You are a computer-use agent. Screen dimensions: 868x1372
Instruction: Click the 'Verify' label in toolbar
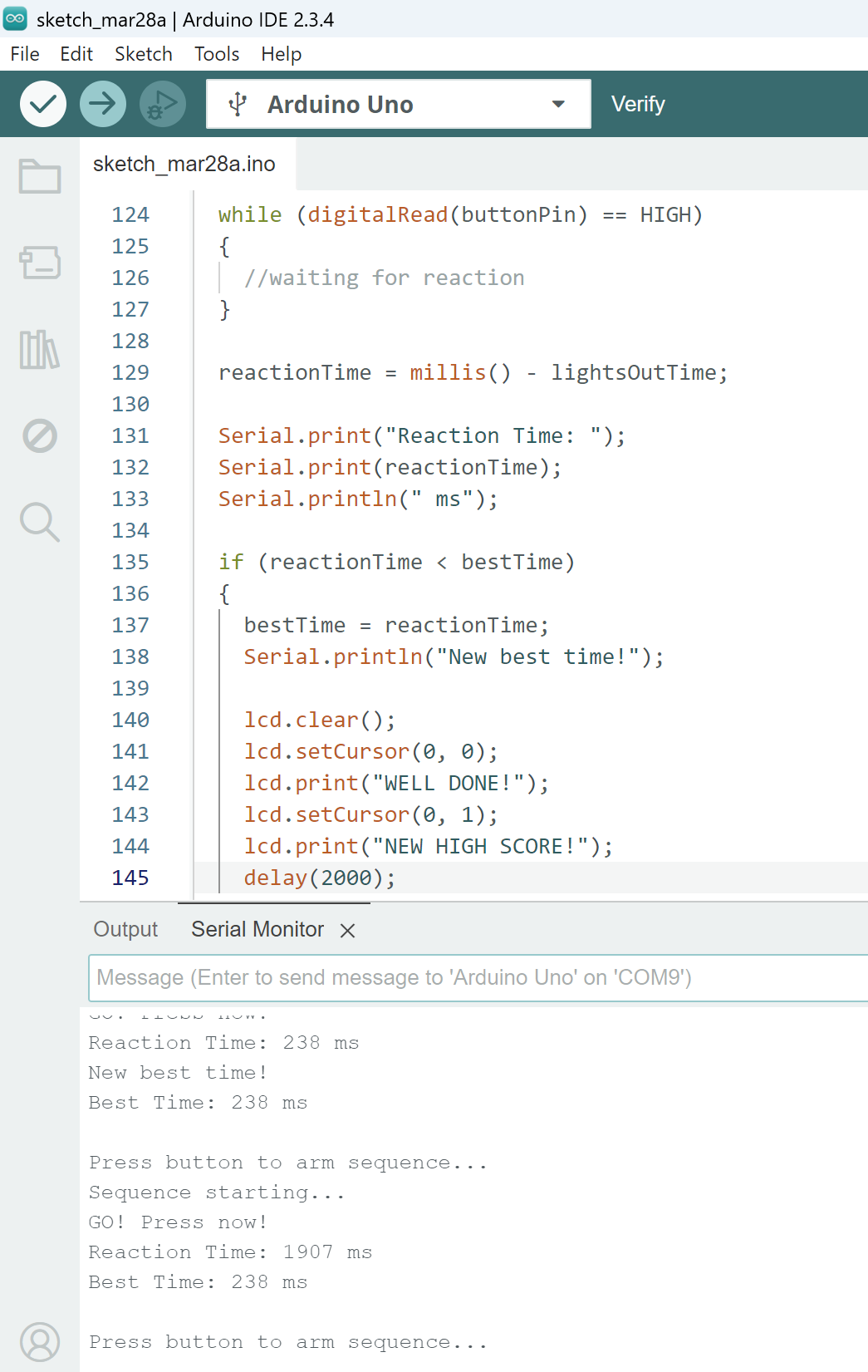click(x=638, y=104)
